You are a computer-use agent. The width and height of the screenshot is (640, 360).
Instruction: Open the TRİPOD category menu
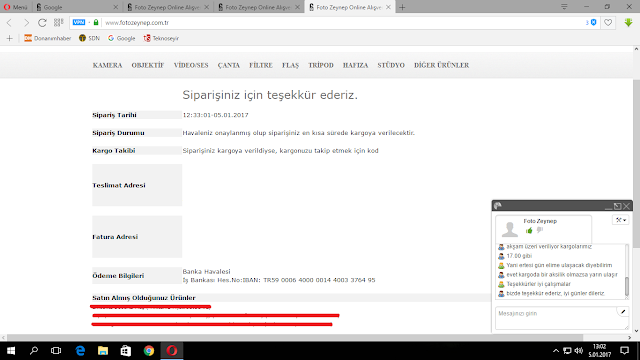tap(321, 65)
